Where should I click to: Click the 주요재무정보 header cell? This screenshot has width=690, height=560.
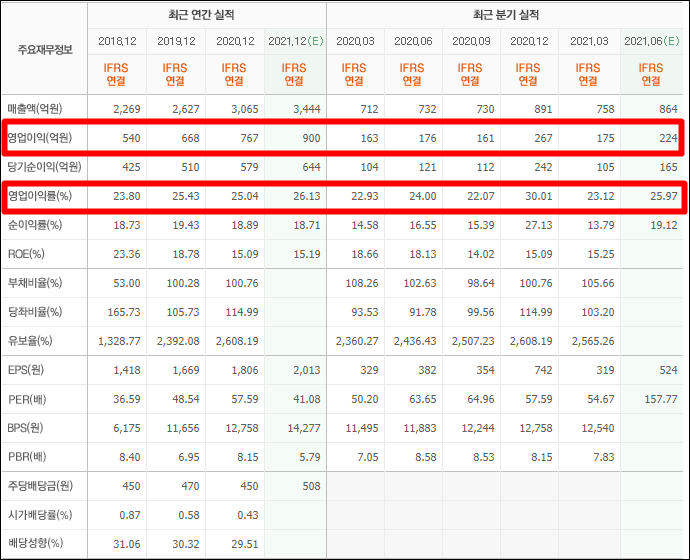point(45,50)
